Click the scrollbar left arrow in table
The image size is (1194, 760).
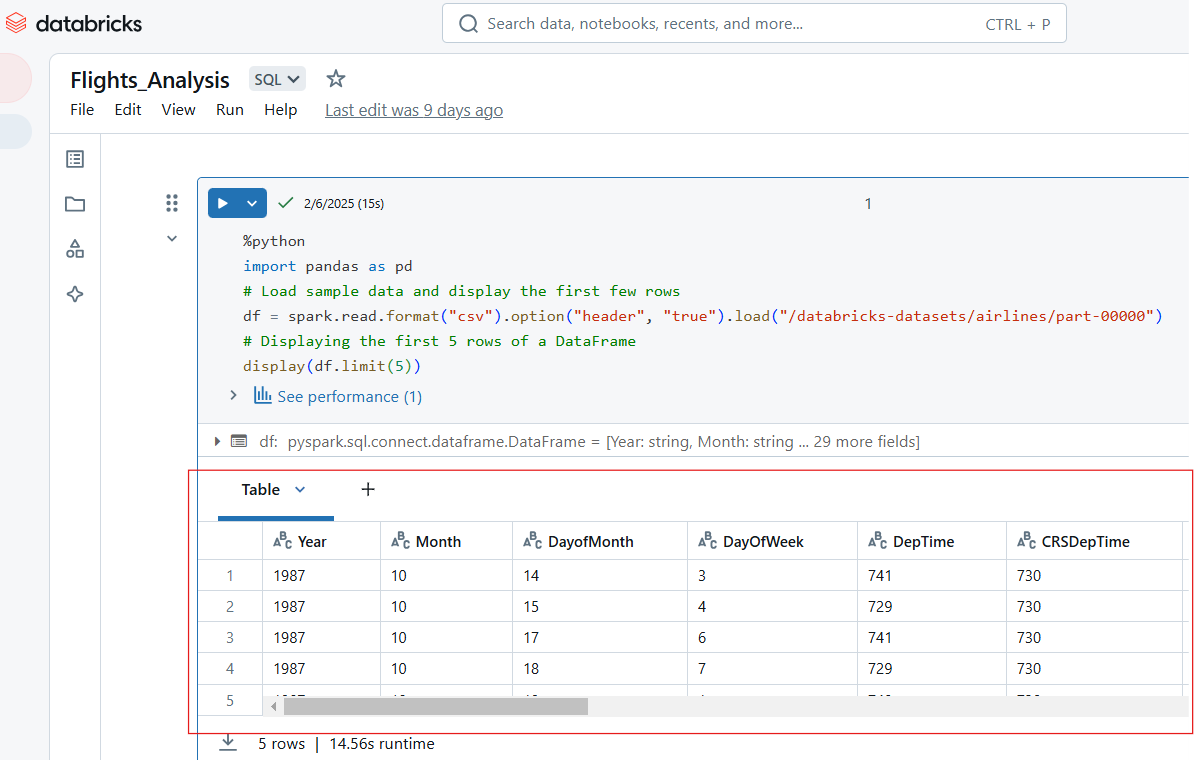coord(273,707)
